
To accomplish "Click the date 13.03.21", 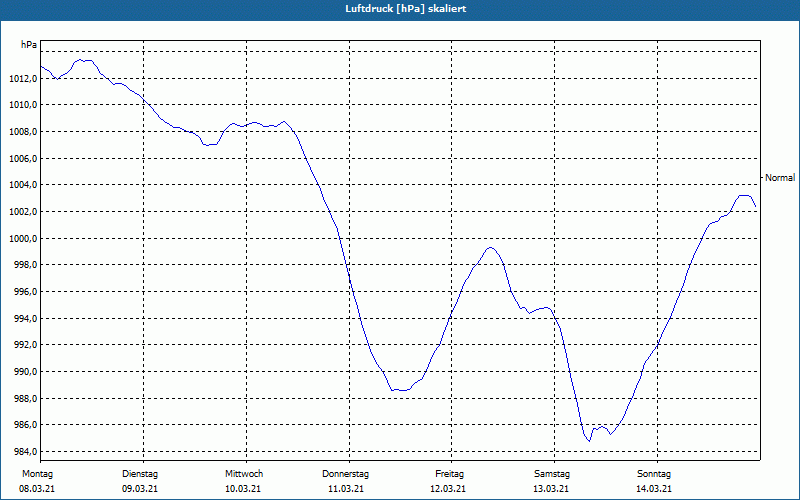I will 551,489.
